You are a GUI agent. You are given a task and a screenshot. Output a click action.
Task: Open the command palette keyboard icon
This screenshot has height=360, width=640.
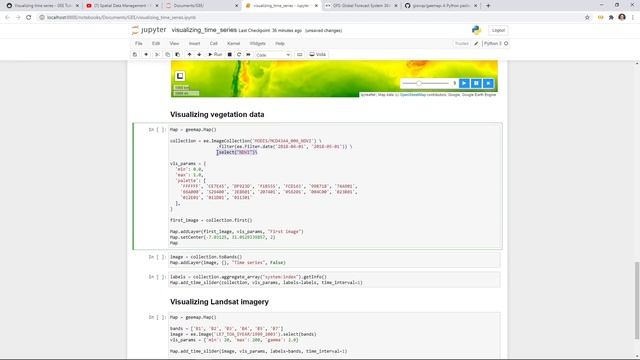coord(300,54)
